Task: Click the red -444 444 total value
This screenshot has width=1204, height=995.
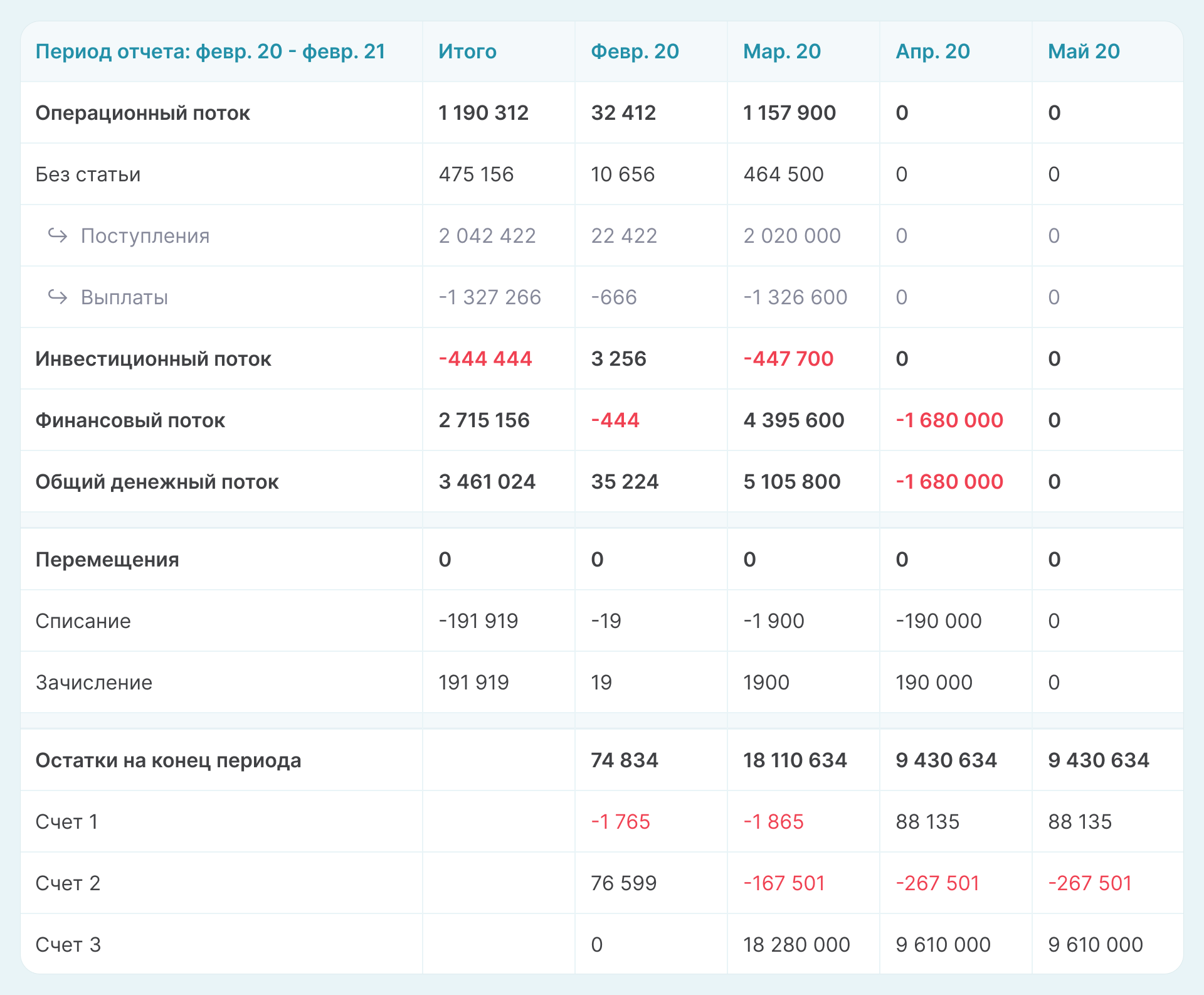Action: 485,359
